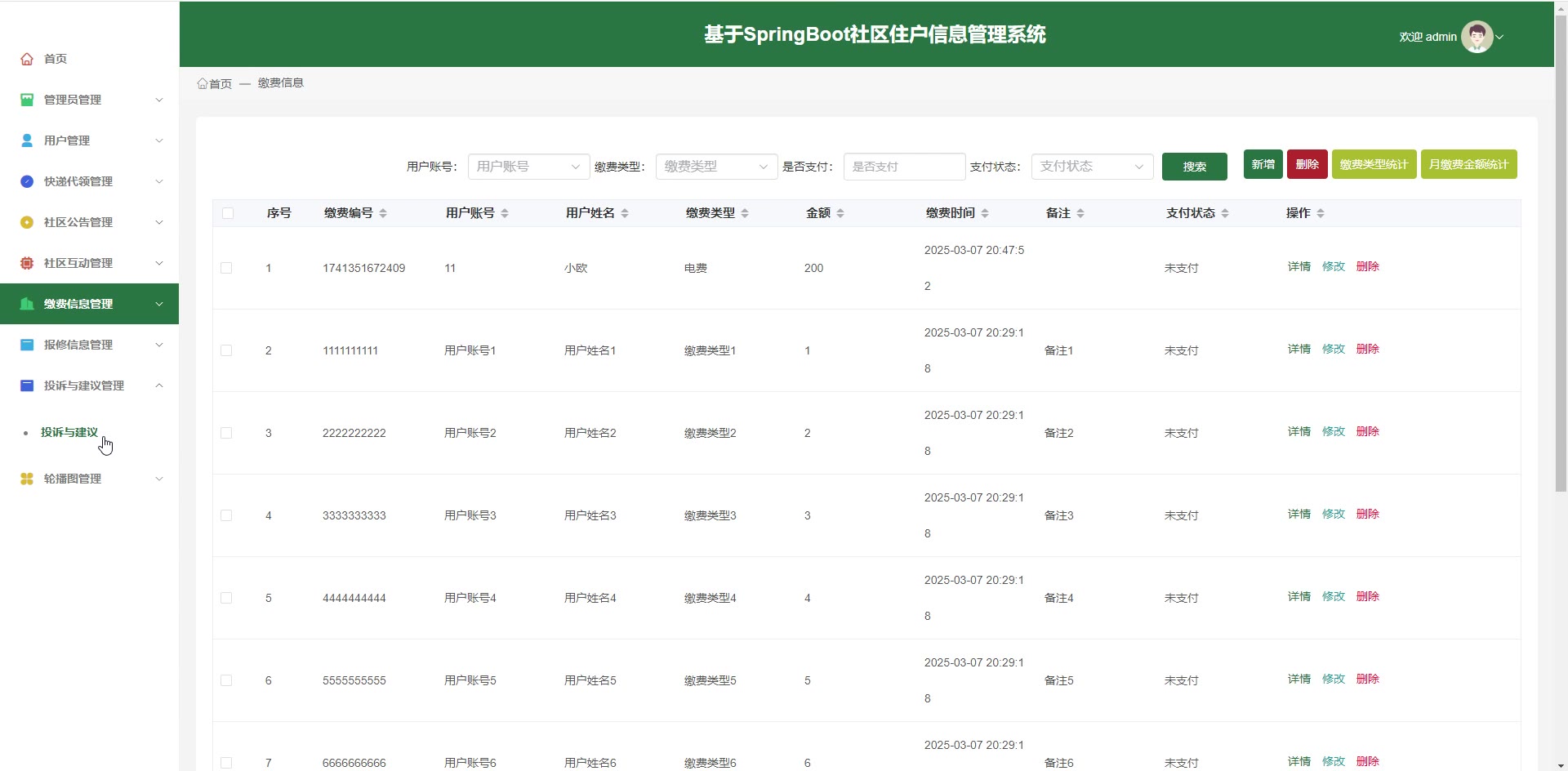This screenshot has width=1568, height=771.
Task: Click the 社区互动管理 sidebar icon
Action: pyautogui.click(x=27, y=263)
